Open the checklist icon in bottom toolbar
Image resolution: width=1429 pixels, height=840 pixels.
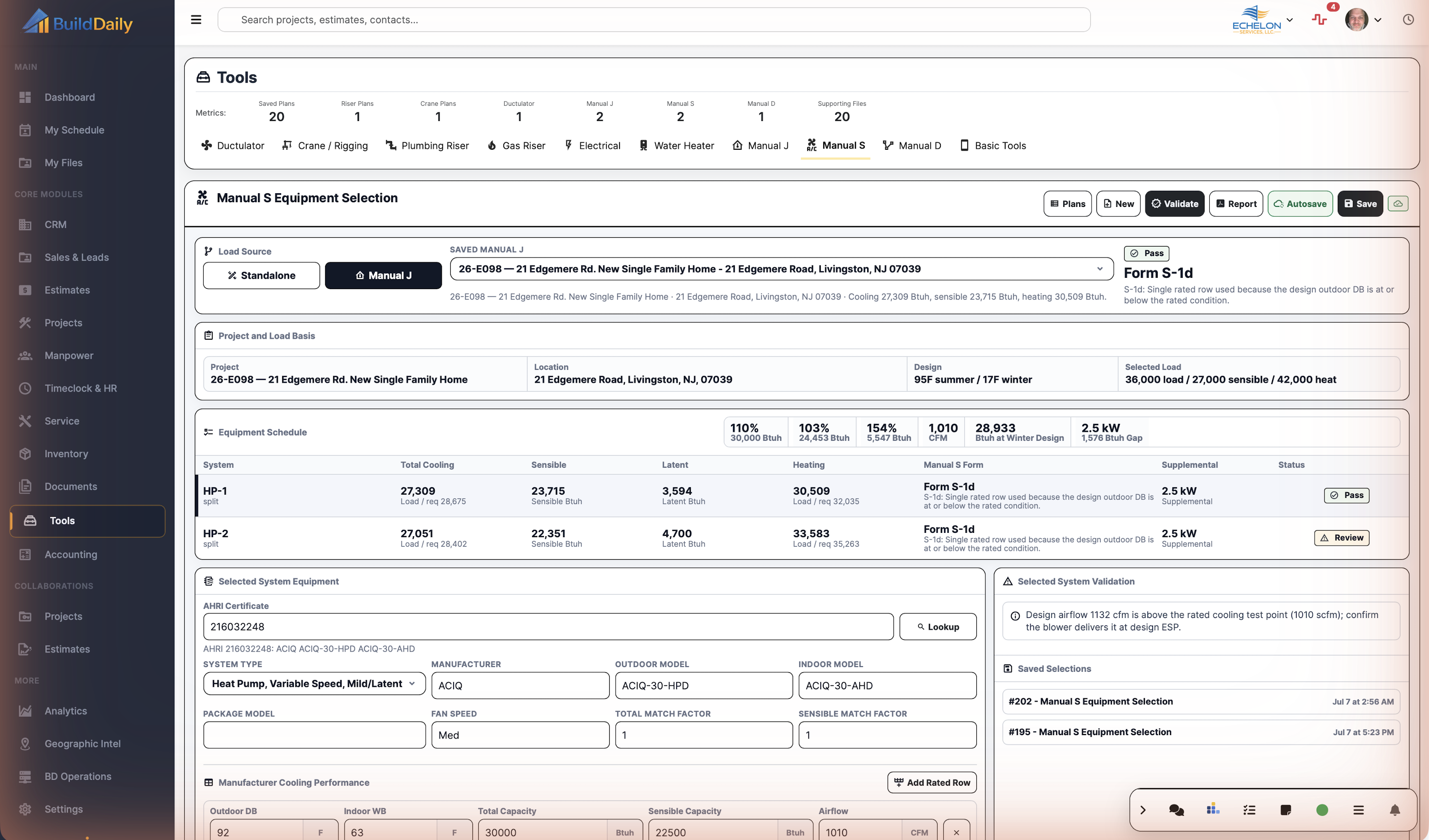[x=1249, y=810]
